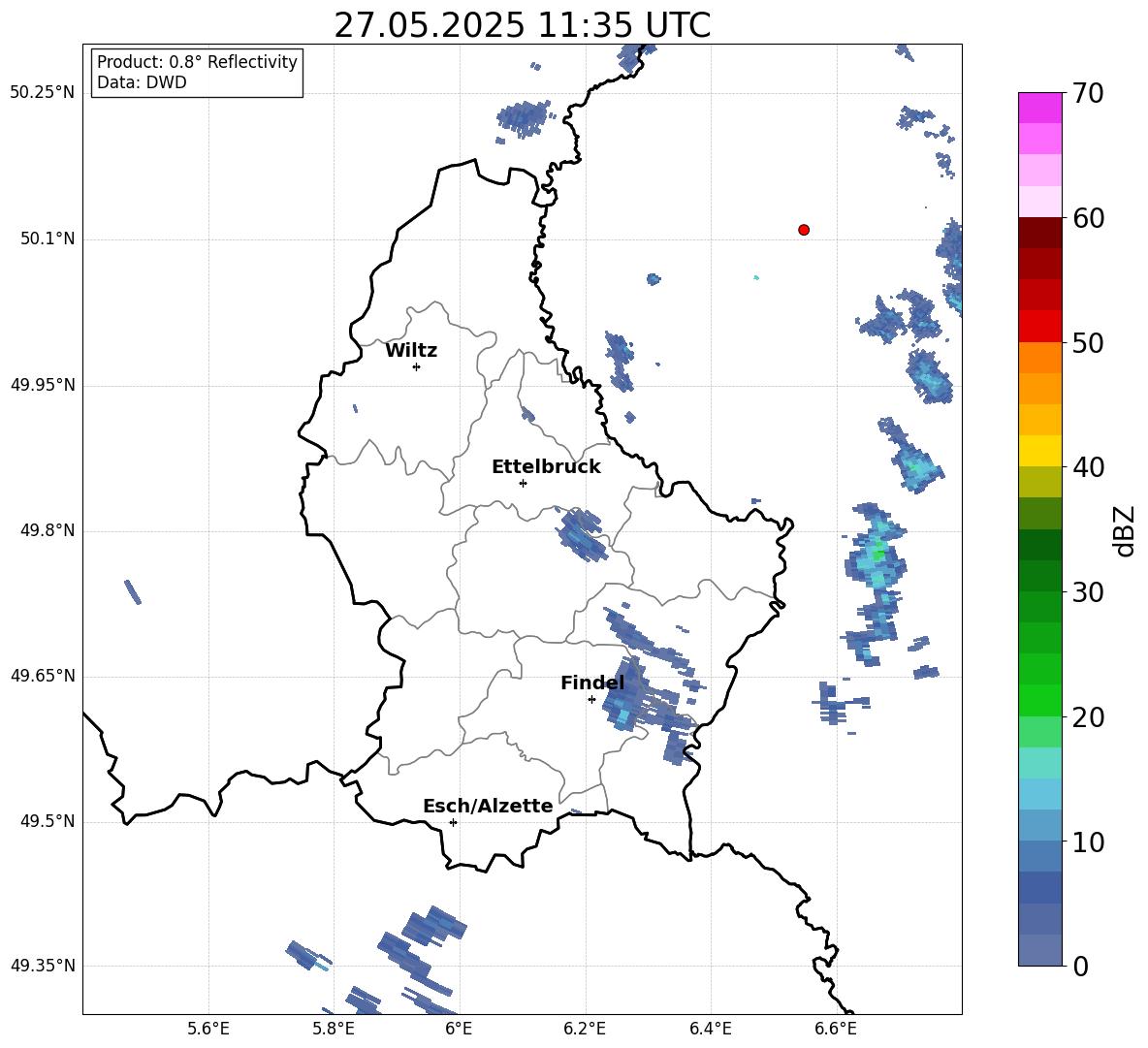Select the 'Wiltz' city label
The width and height of the screenshot is (1148, 1048).
click(x=411, y=351)
